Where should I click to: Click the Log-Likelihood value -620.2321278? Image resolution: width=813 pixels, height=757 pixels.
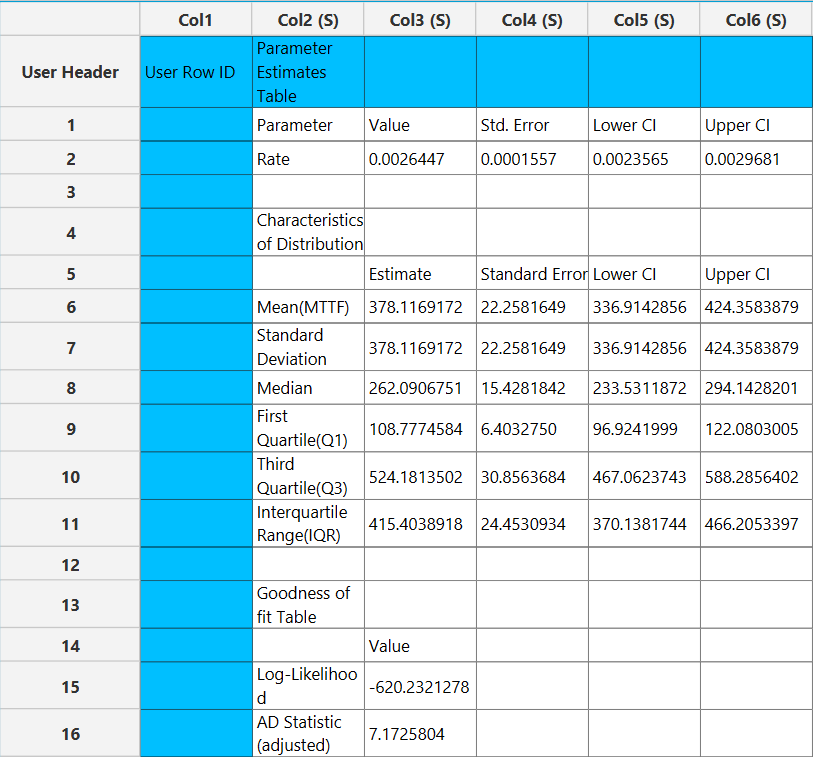[420, 686]
